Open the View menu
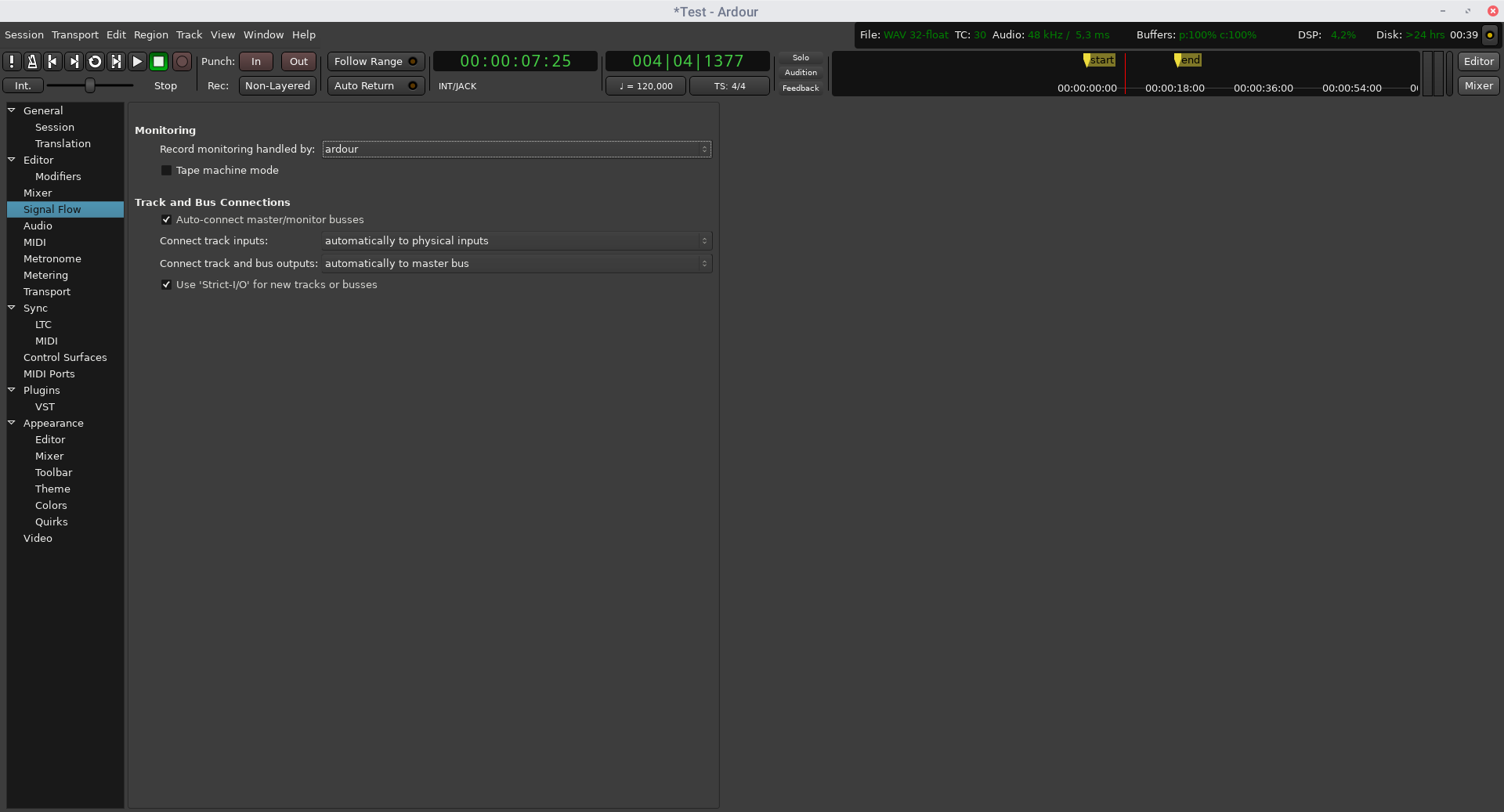Viewport: 1504px width, 812px height. point(222,34)
